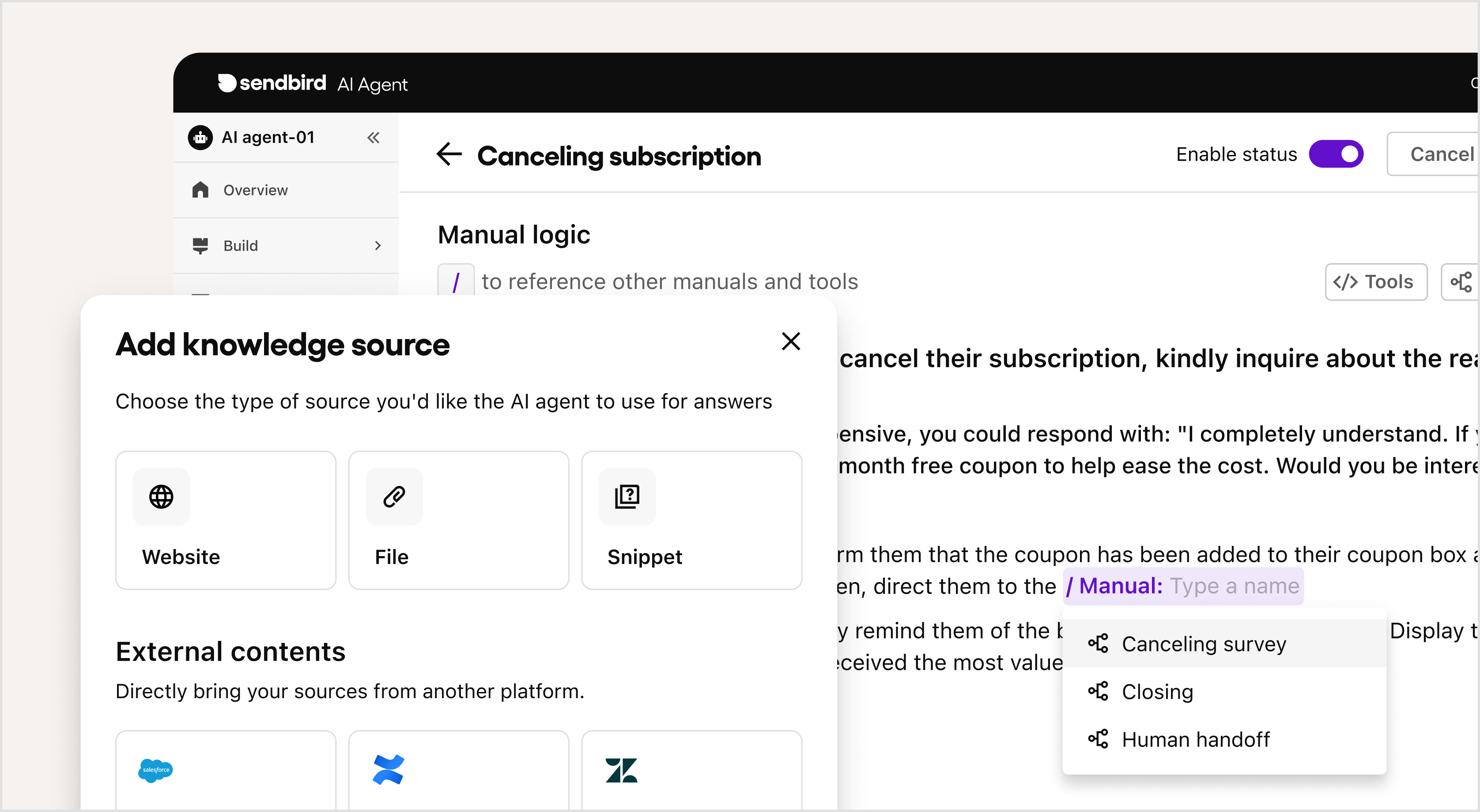This screenshot has height=812, width=1480.
Task: Select Canceling survey from the manual dropdown
Action: pyautogui.click(x=1200, y=643)
